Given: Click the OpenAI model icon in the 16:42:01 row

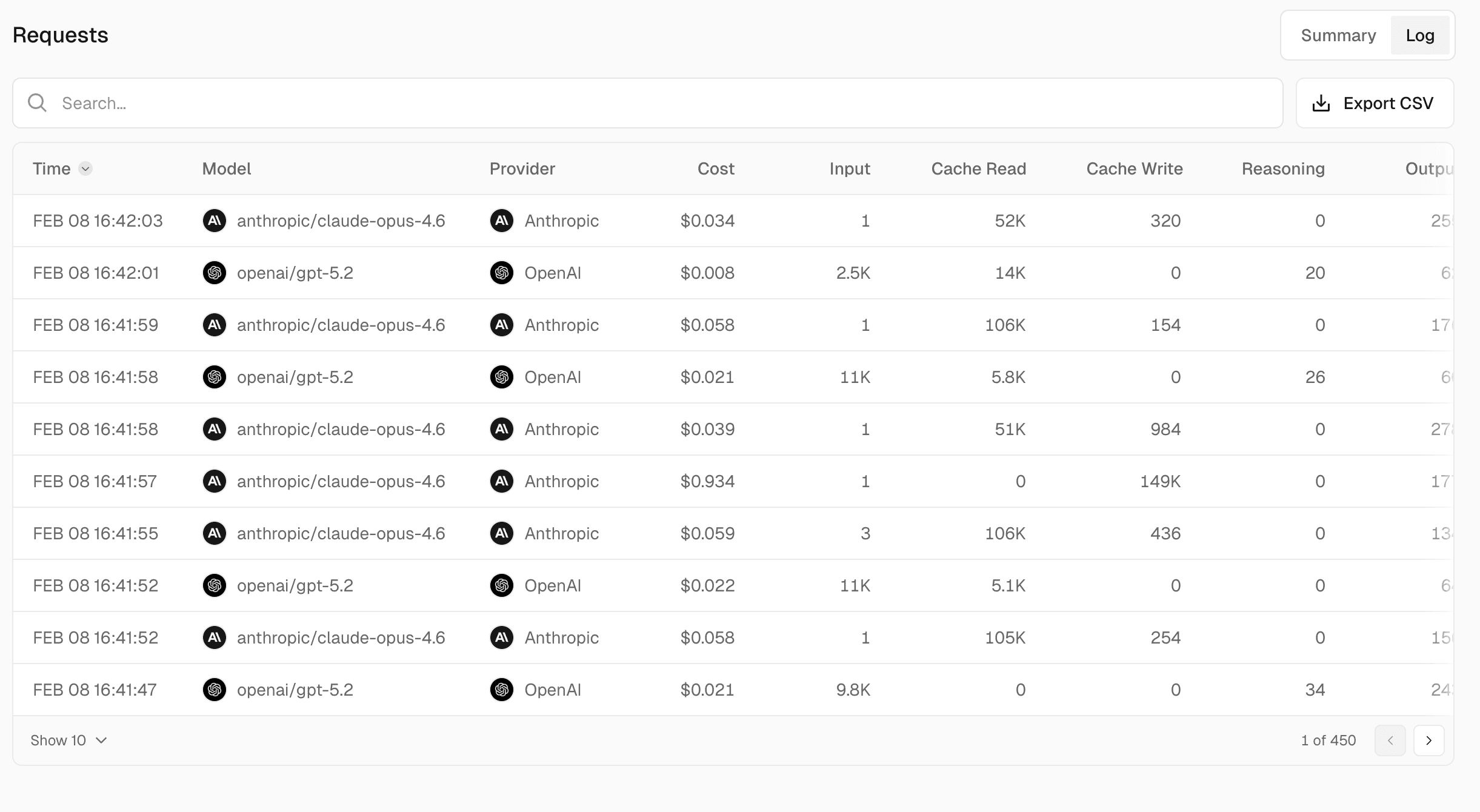Looking at the screenshot, I should [x=214, y=273].
